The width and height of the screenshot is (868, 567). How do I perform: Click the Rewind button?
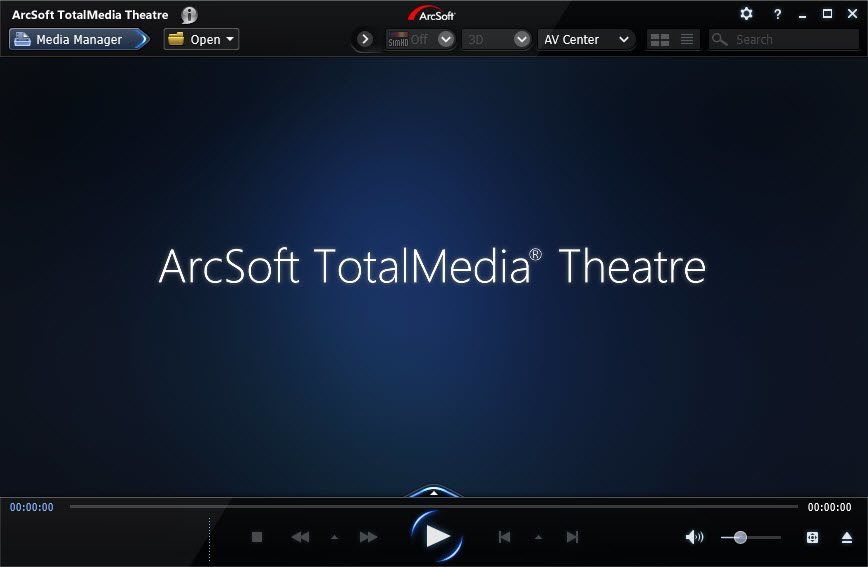click(x=300, y=537)
